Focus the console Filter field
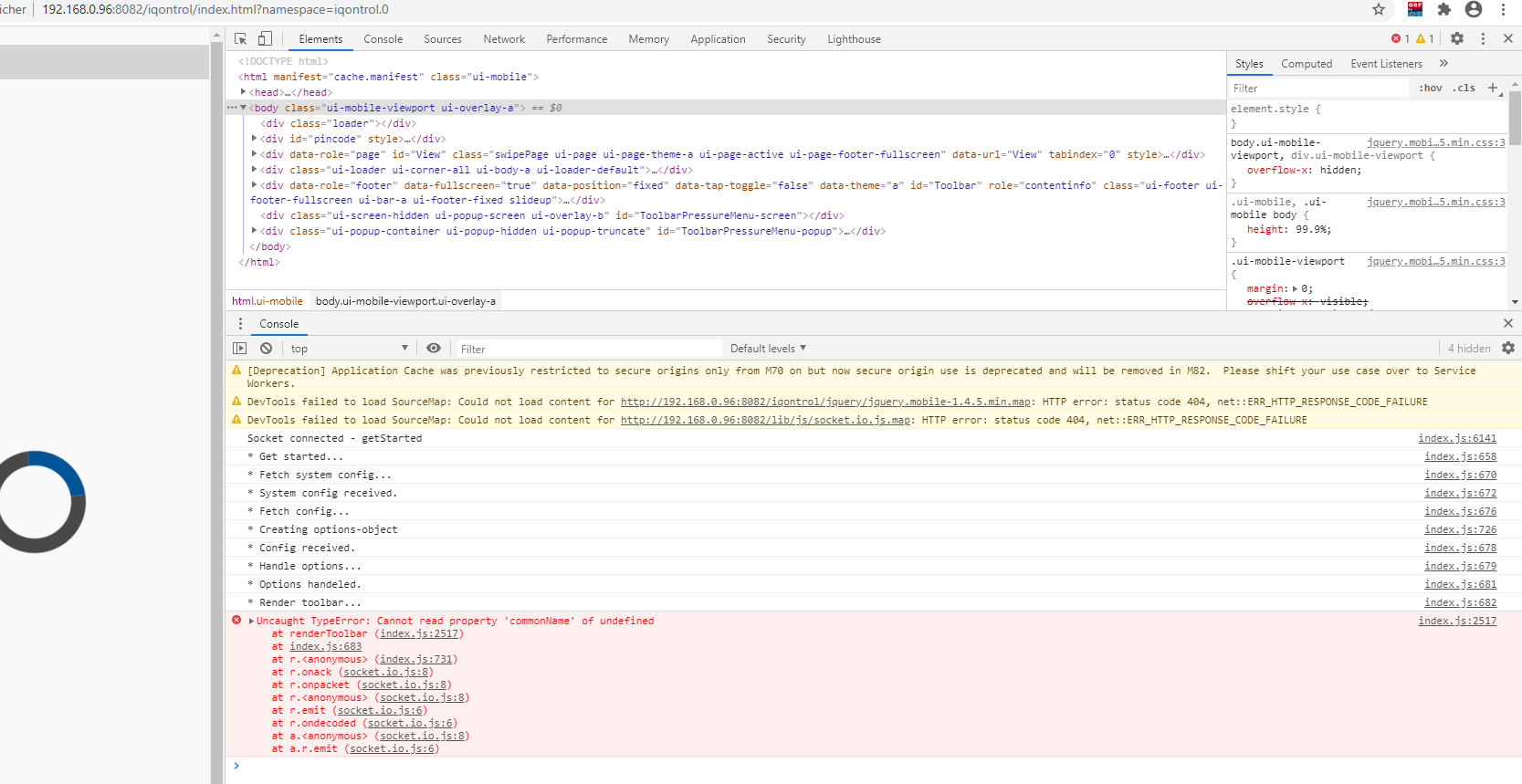This screenshot has height=784, width=1522. [589, 349]
